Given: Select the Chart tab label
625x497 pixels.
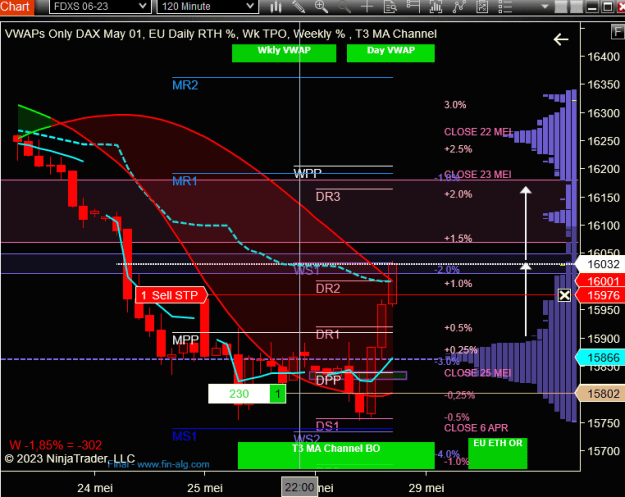Looking at the screenshot, I should coord(16,6).
